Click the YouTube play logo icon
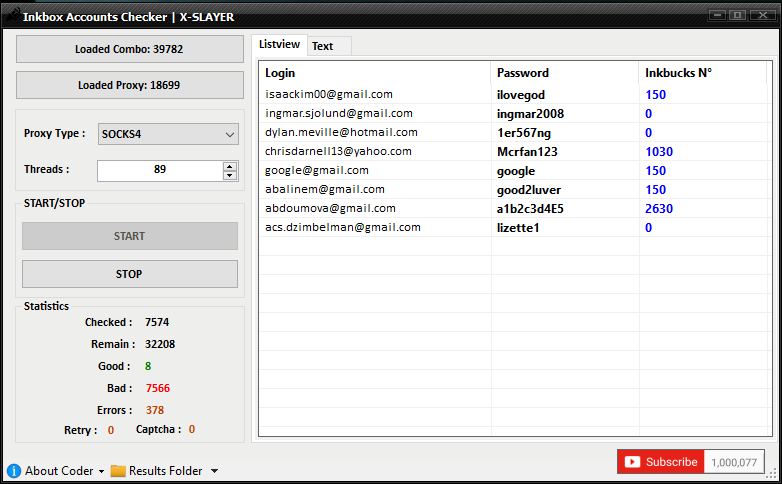782x484 pixels. (632, 462)
